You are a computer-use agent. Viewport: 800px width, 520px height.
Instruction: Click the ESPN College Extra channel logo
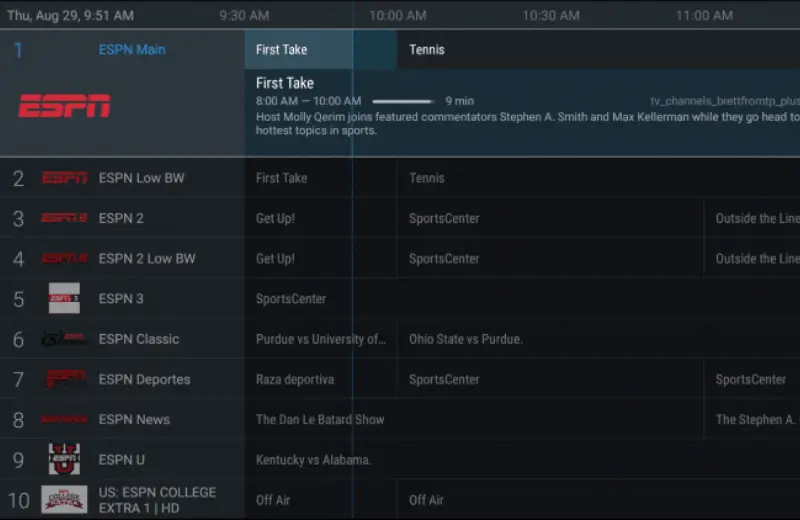(x=64, y=499)
